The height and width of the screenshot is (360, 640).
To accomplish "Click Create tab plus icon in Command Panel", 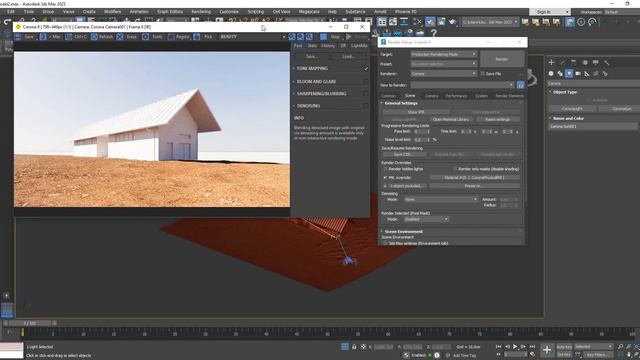I will pos(551,62).
